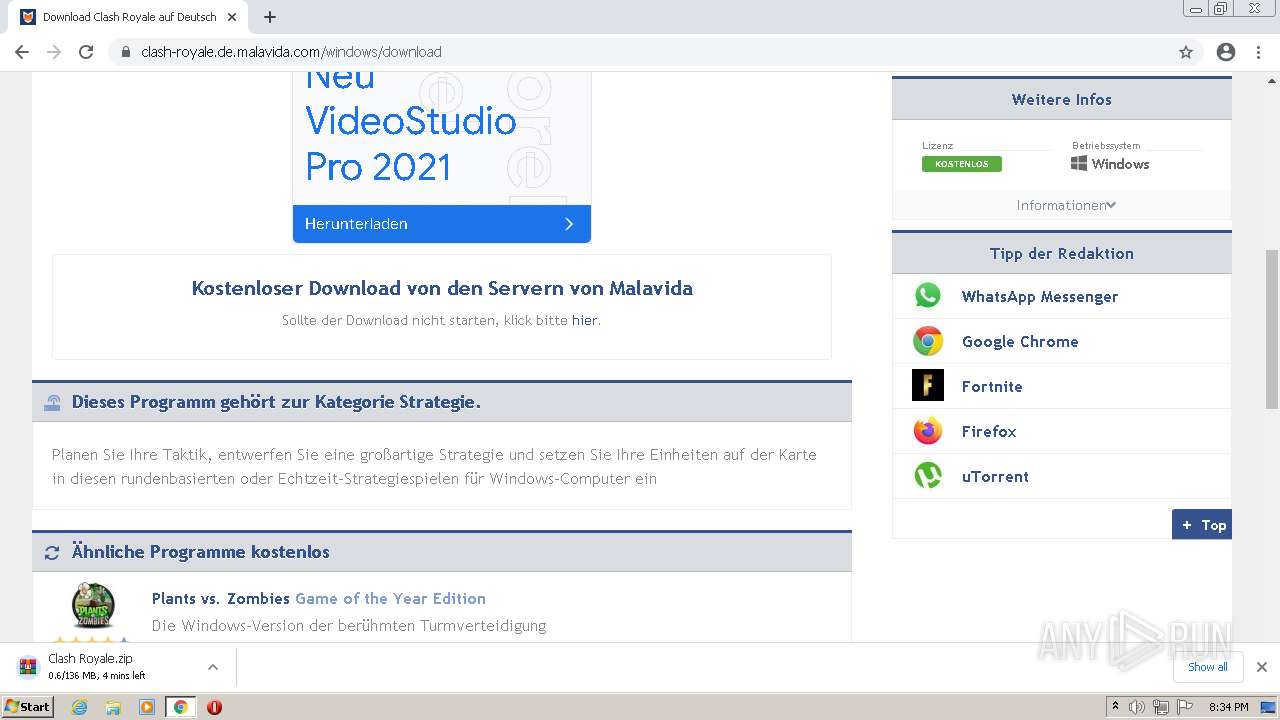Click the network tray icon

click(1161, 707)
